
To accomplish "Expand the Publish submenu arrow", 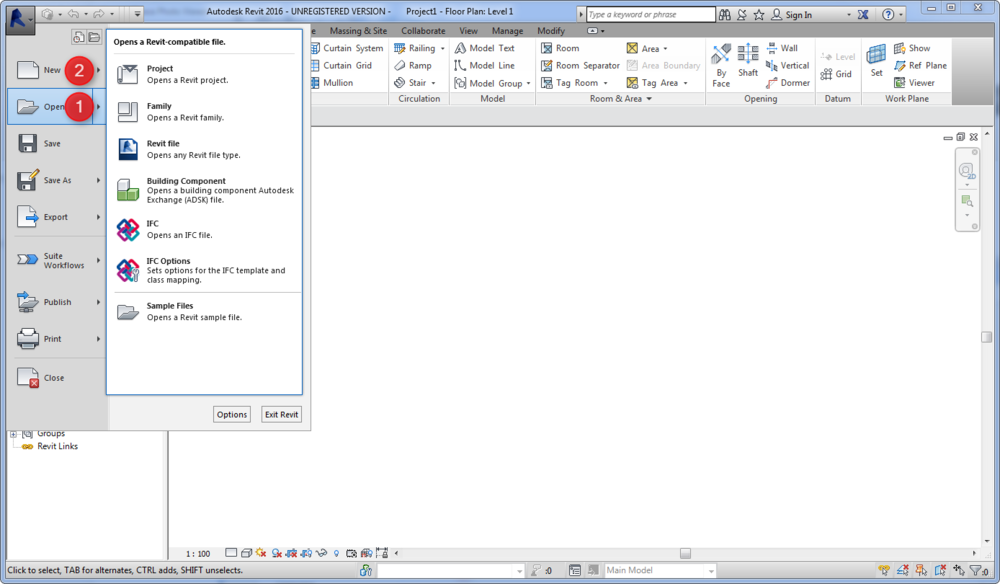I will click(99, 302).
